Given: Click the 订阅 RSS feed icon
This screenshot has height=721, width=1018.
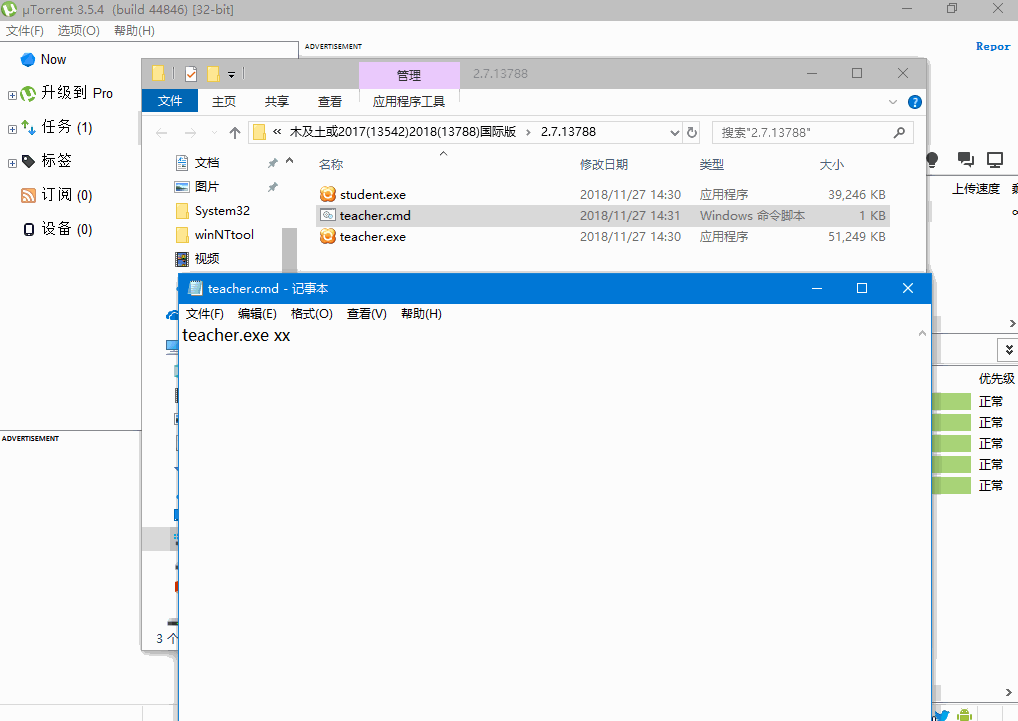Looking at the screenshot, I should coord(28,195).
